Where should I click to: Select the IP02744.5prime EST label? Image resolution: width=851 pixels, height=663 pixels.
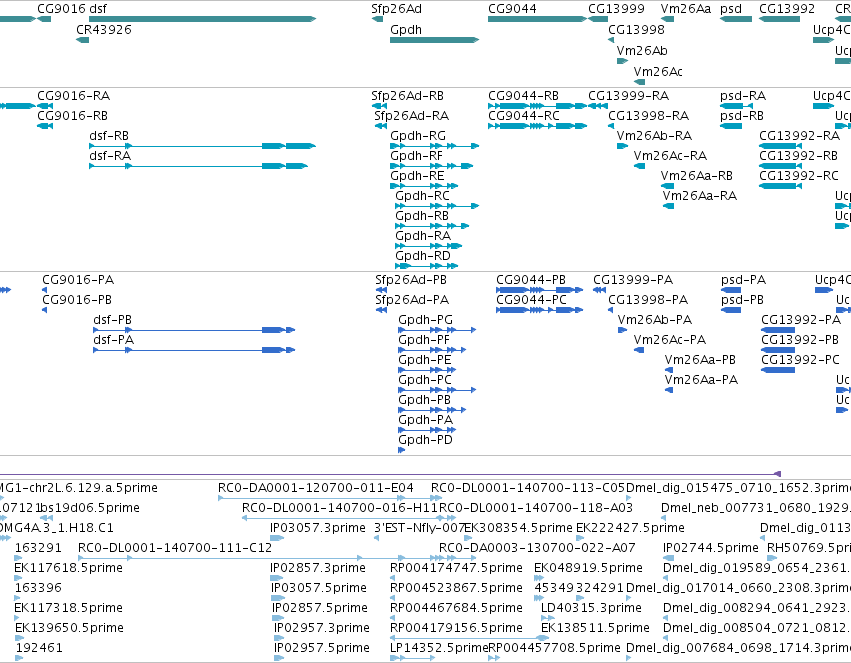pos(710,548)
